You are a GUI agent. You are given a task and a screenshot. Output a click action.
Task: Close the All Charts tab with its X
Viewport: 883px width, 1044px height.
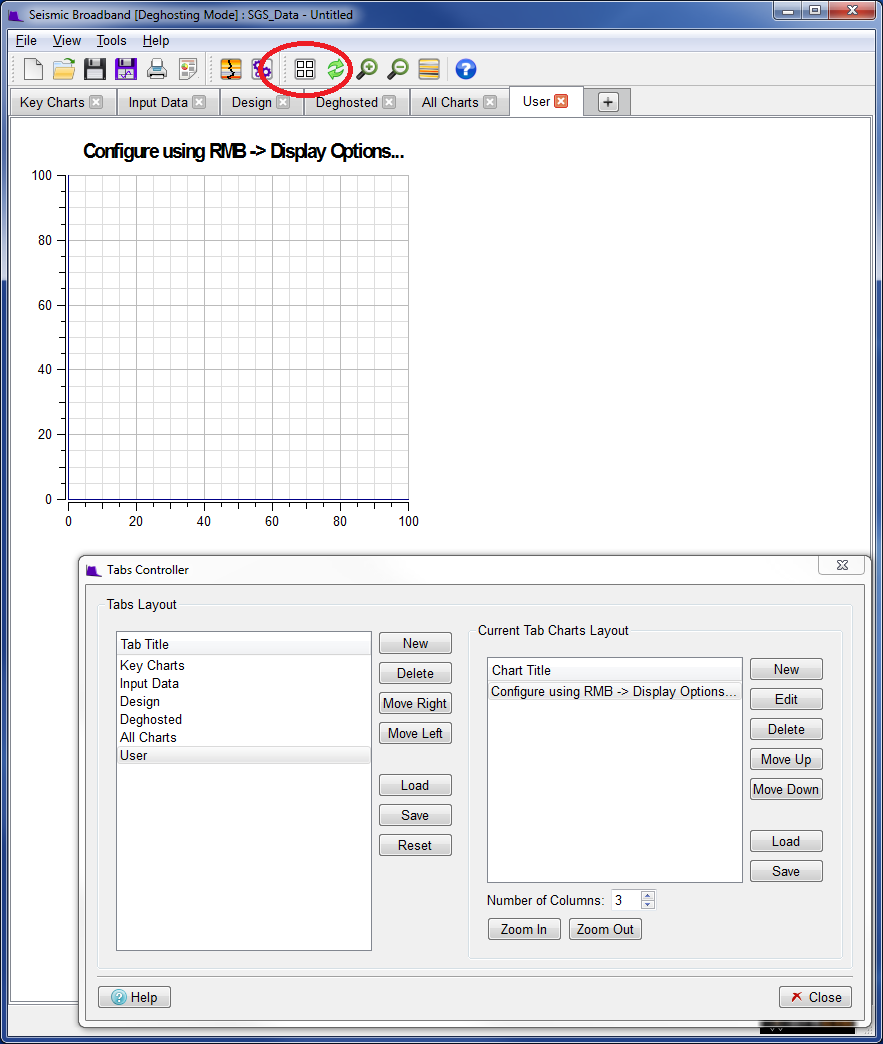point(490,102)
